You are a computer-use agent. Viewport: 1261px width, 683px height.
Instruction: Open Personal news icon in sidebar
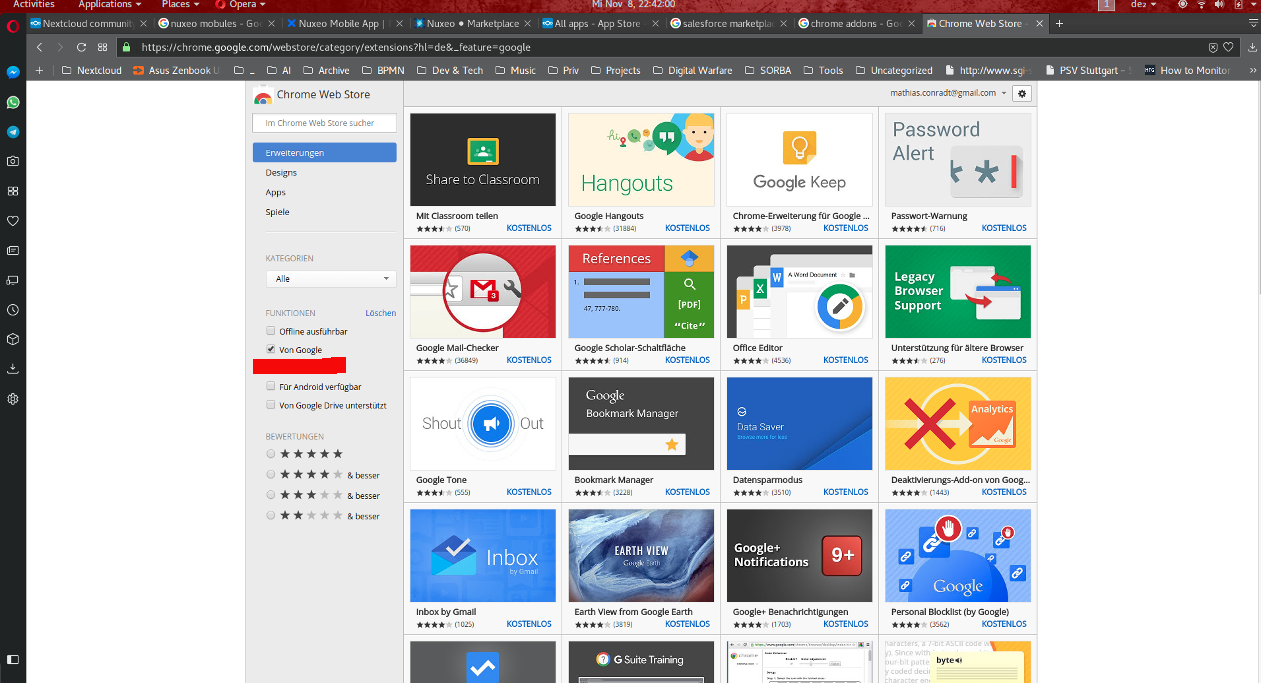[x=13, y=250]
